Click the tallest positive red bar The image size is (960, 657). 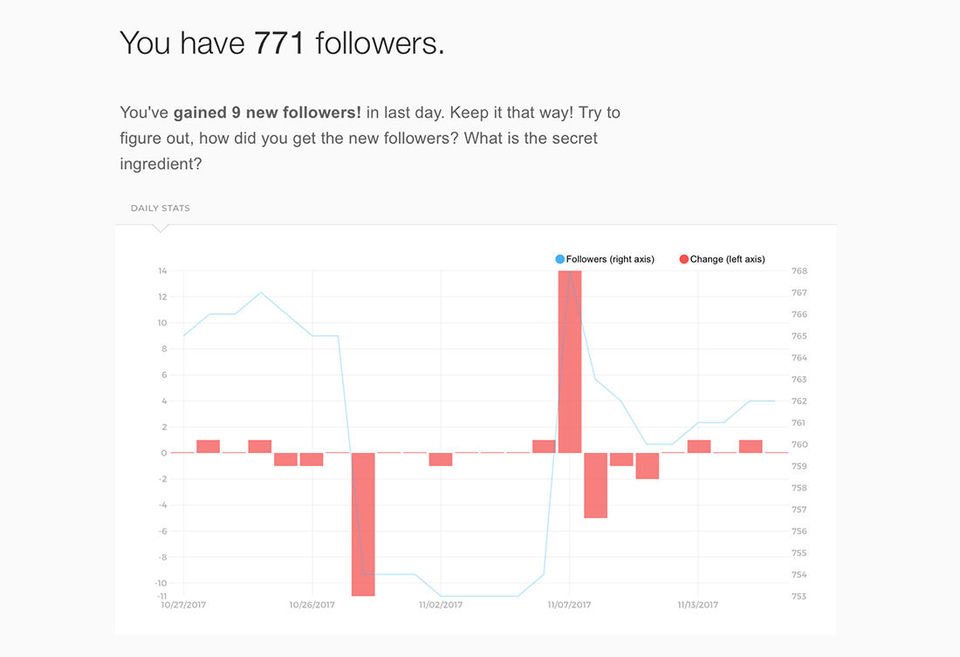pos(570,360)
